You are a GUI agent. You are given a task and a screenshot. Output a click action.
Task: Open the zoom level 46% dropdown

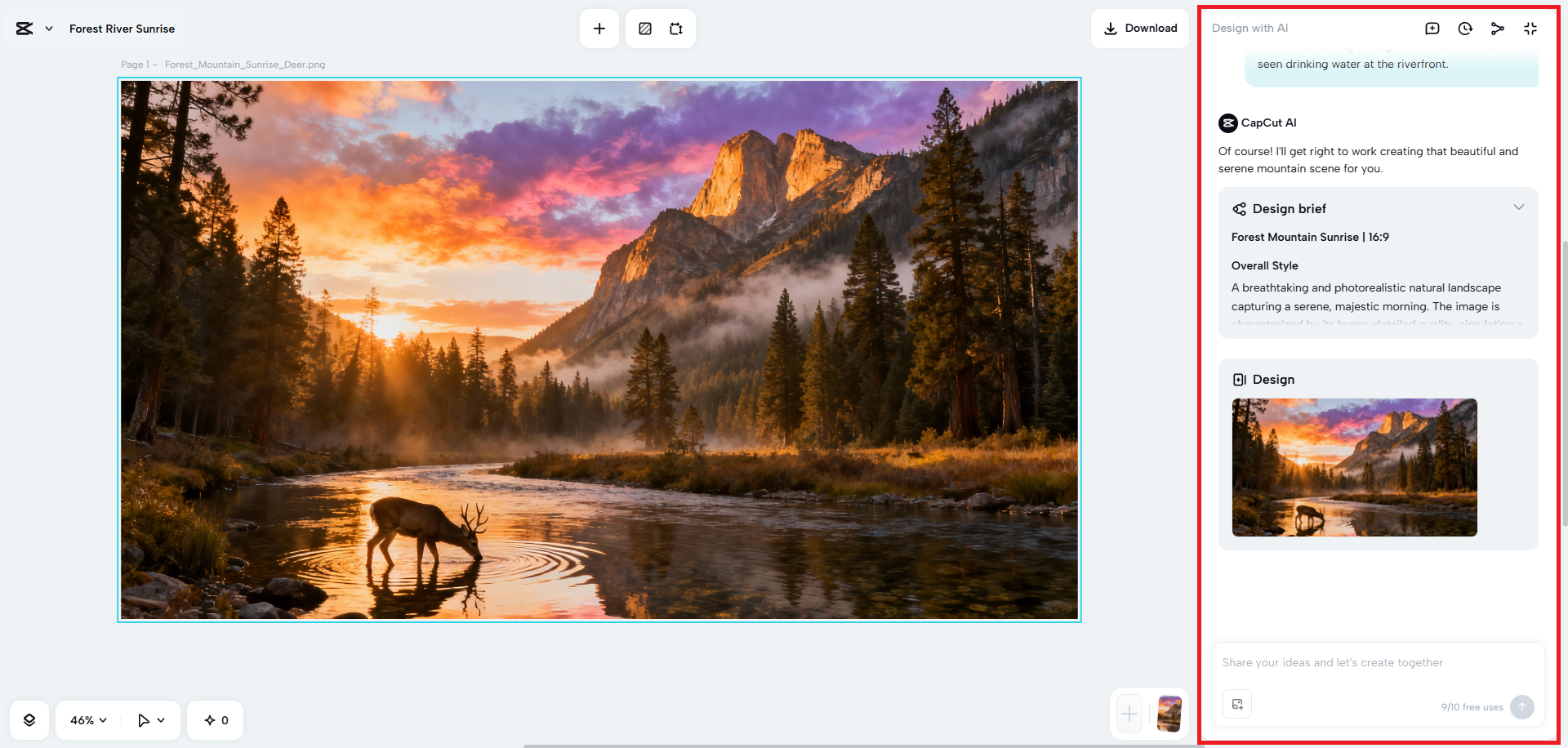click(x=87, y=719)
